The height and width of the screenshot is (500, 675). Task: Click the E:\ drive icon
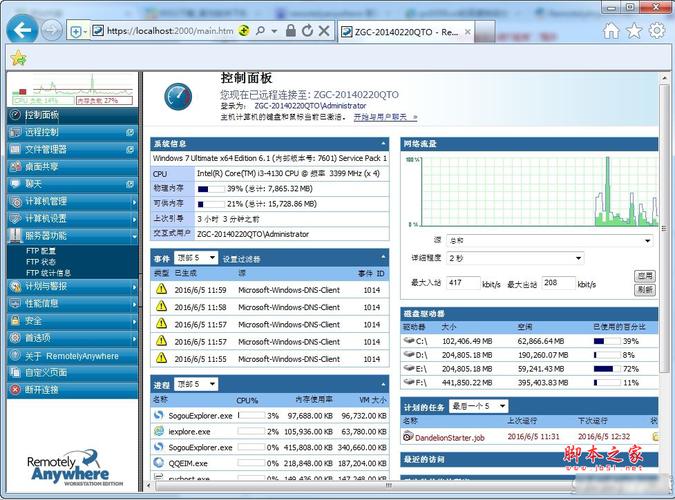click(409, 368)
